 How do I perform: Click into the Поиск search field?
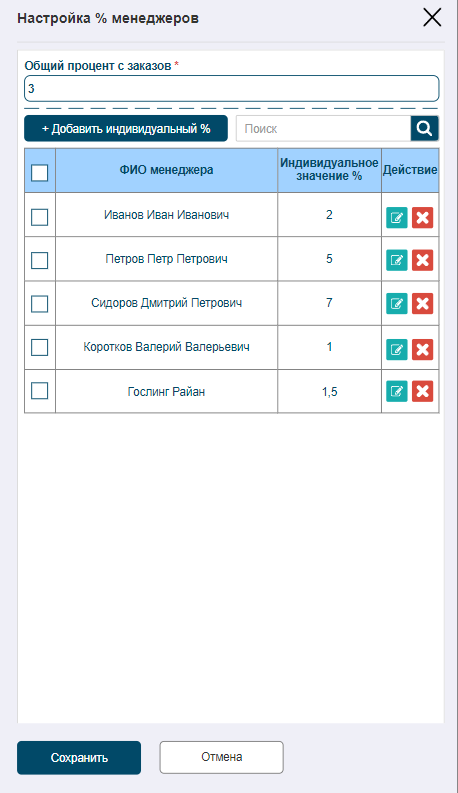point(324,128)
